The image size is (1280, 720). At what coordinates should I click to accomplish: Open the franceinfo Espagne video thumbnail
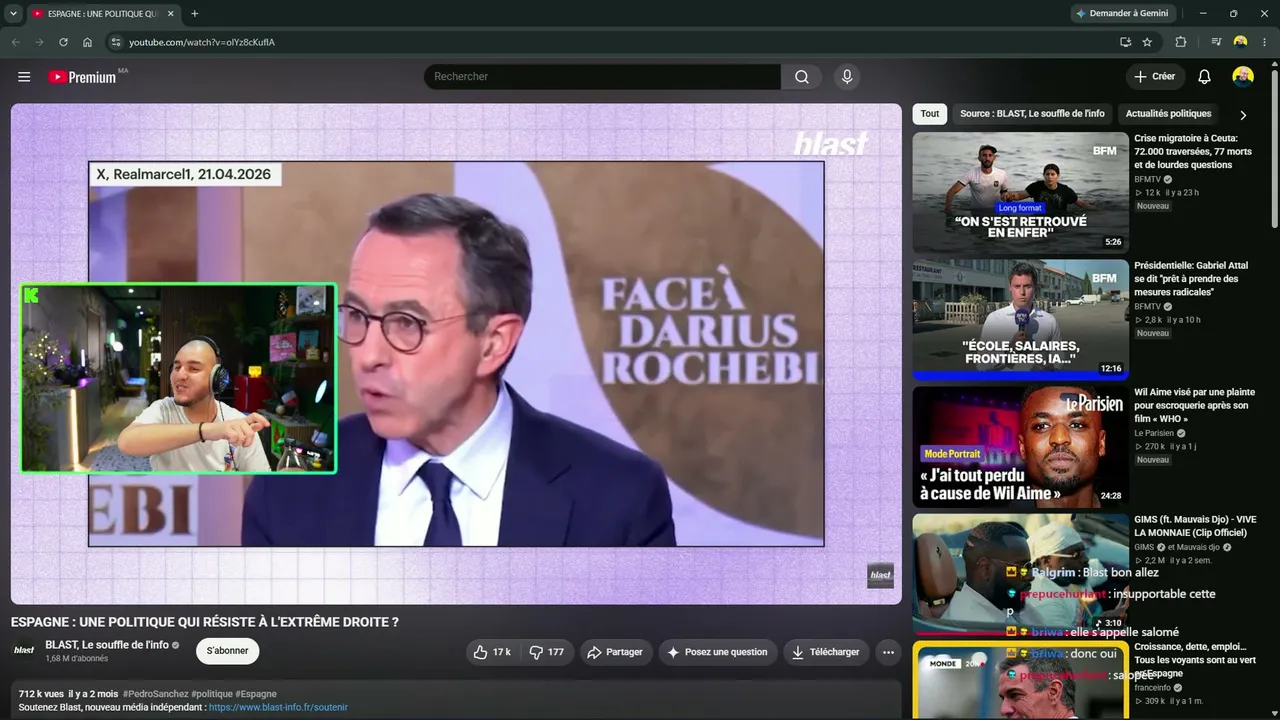click(1020, 681)
